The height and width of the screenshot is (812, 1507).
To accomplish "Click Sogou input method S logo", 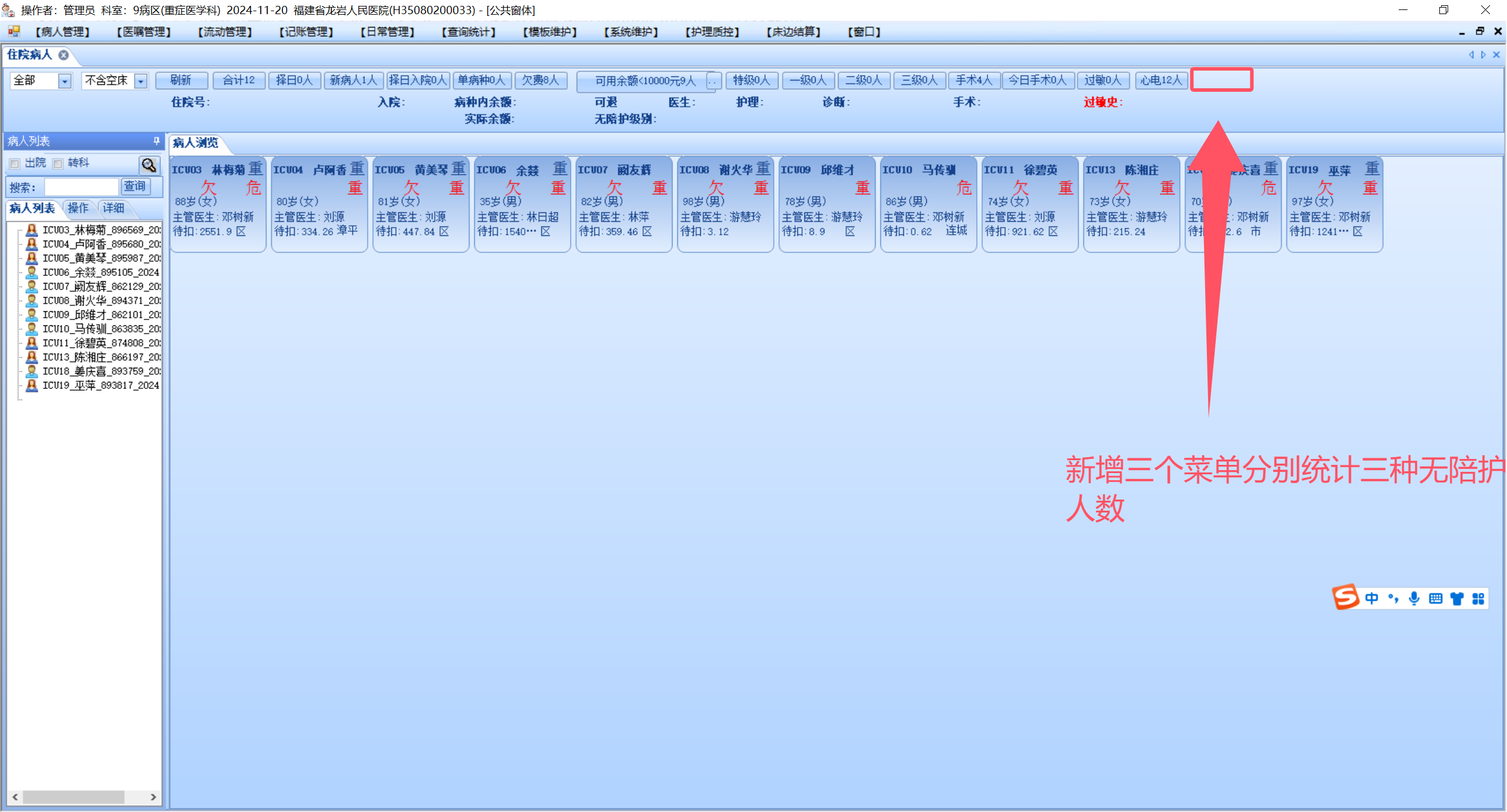I will 1345,598.
